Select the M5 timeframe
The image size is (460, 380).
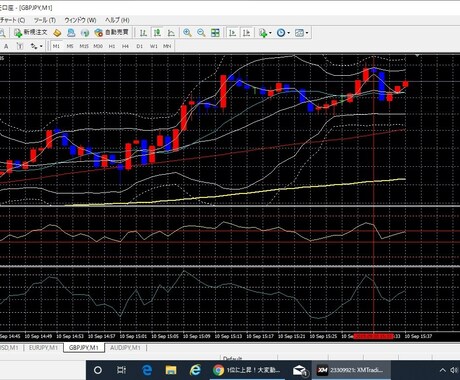click(70, 46)
